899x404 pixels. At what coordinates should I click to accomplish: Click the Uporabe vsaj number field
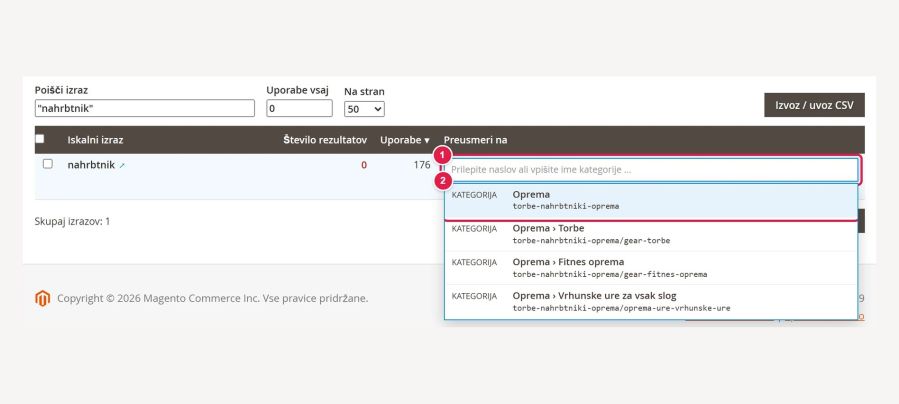299,108
